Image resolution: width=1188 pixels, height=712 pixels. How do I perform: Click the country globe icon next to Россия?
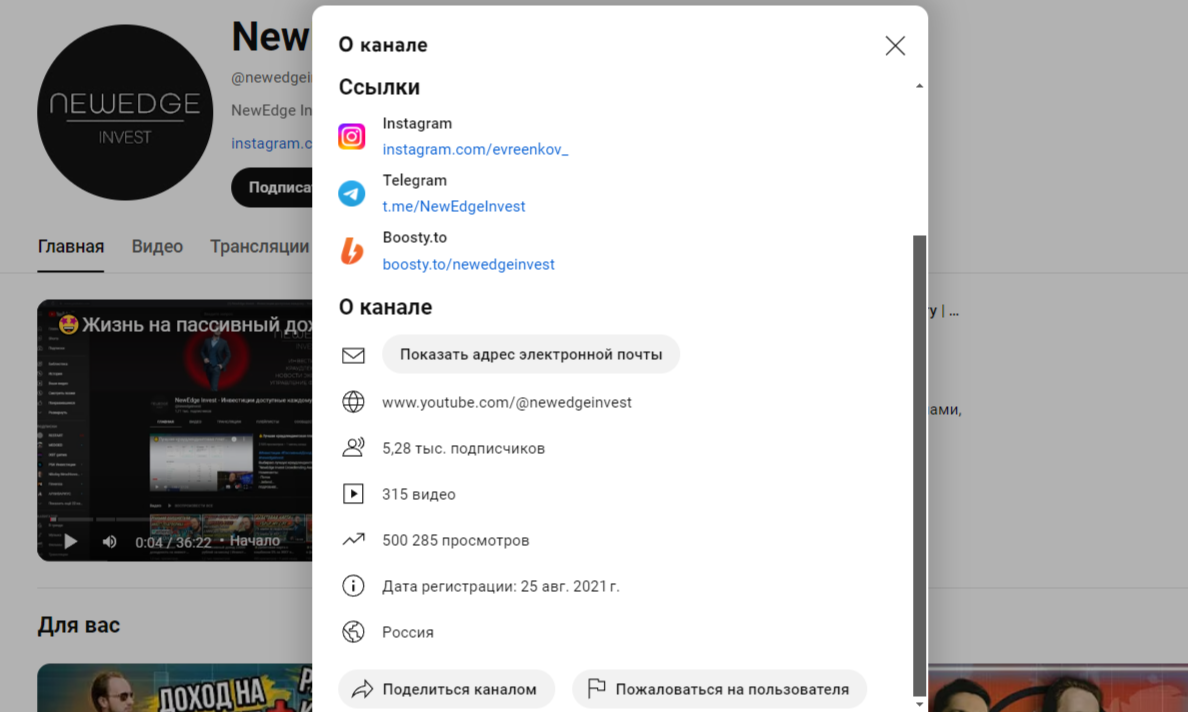point(353,631)
